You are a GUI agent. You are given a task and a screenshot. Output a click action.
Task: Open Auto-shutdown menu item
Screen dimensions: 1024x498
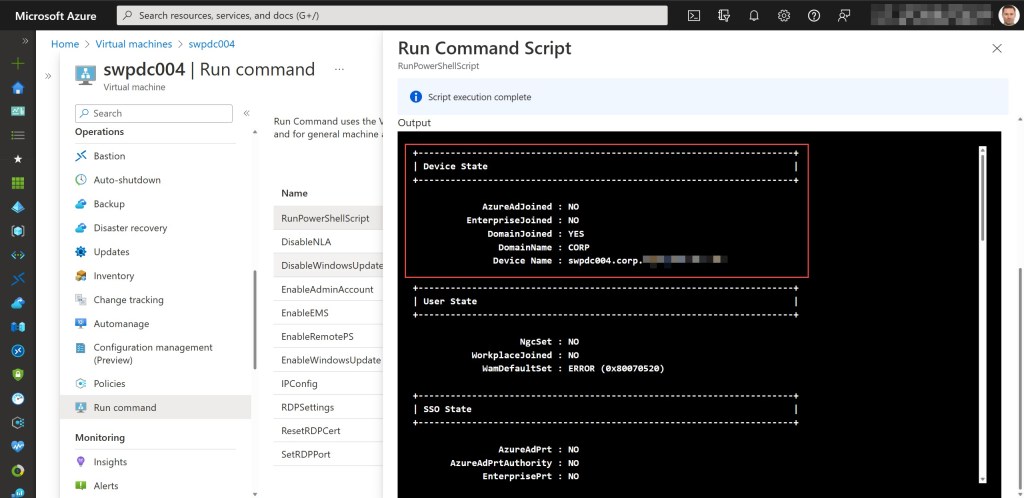point(126,180)
